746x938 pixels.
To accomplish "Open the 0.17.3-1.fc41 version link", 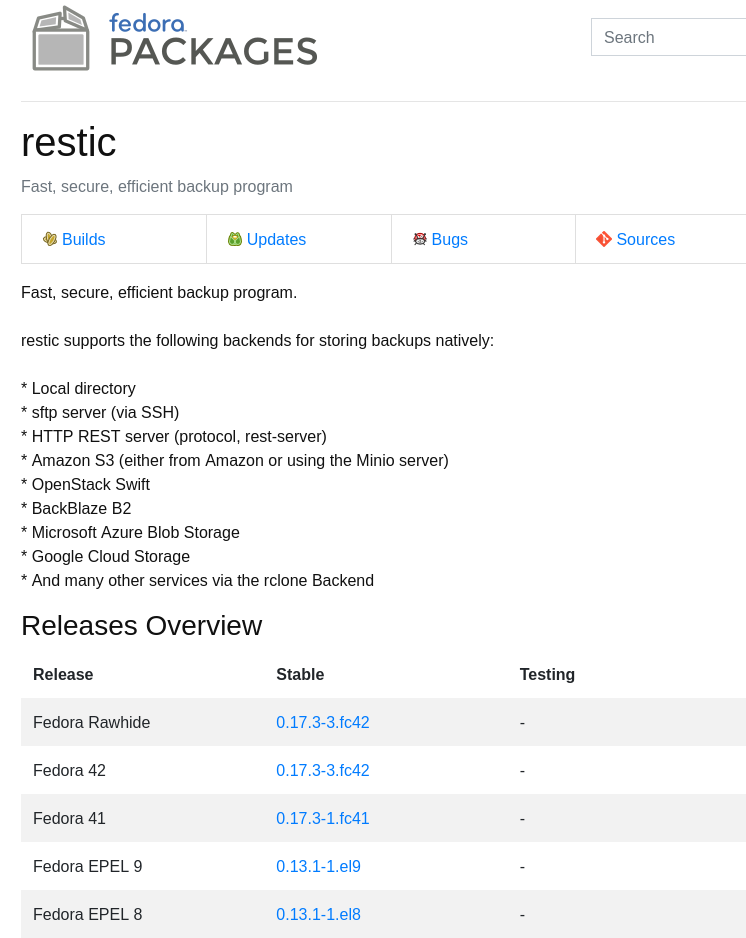I will [x=322, y=818].
